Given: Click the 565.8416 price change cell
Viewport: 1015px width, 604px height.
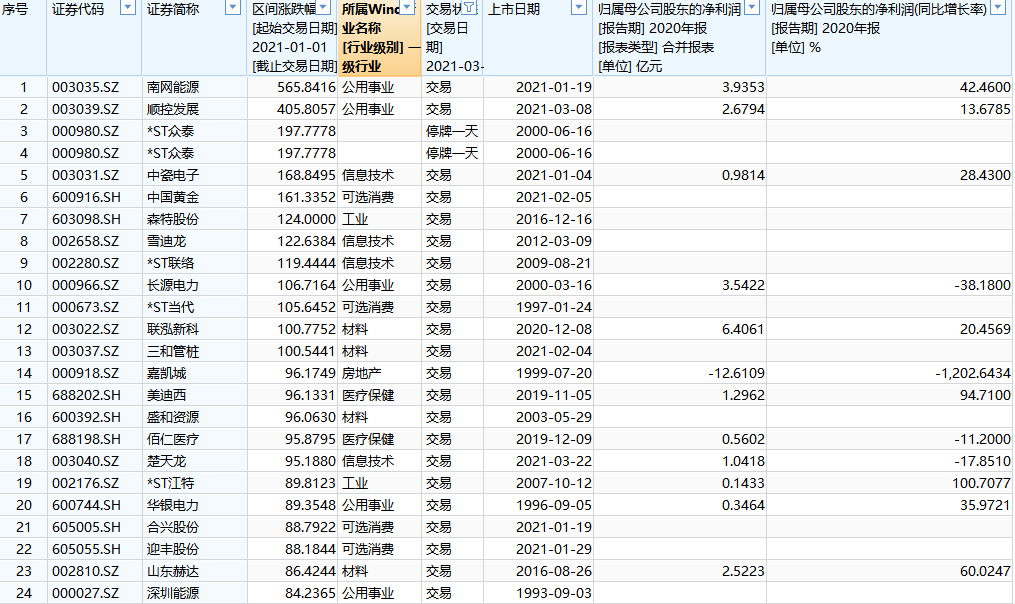Looking at the screenshot, I should (x=306, y=87).
